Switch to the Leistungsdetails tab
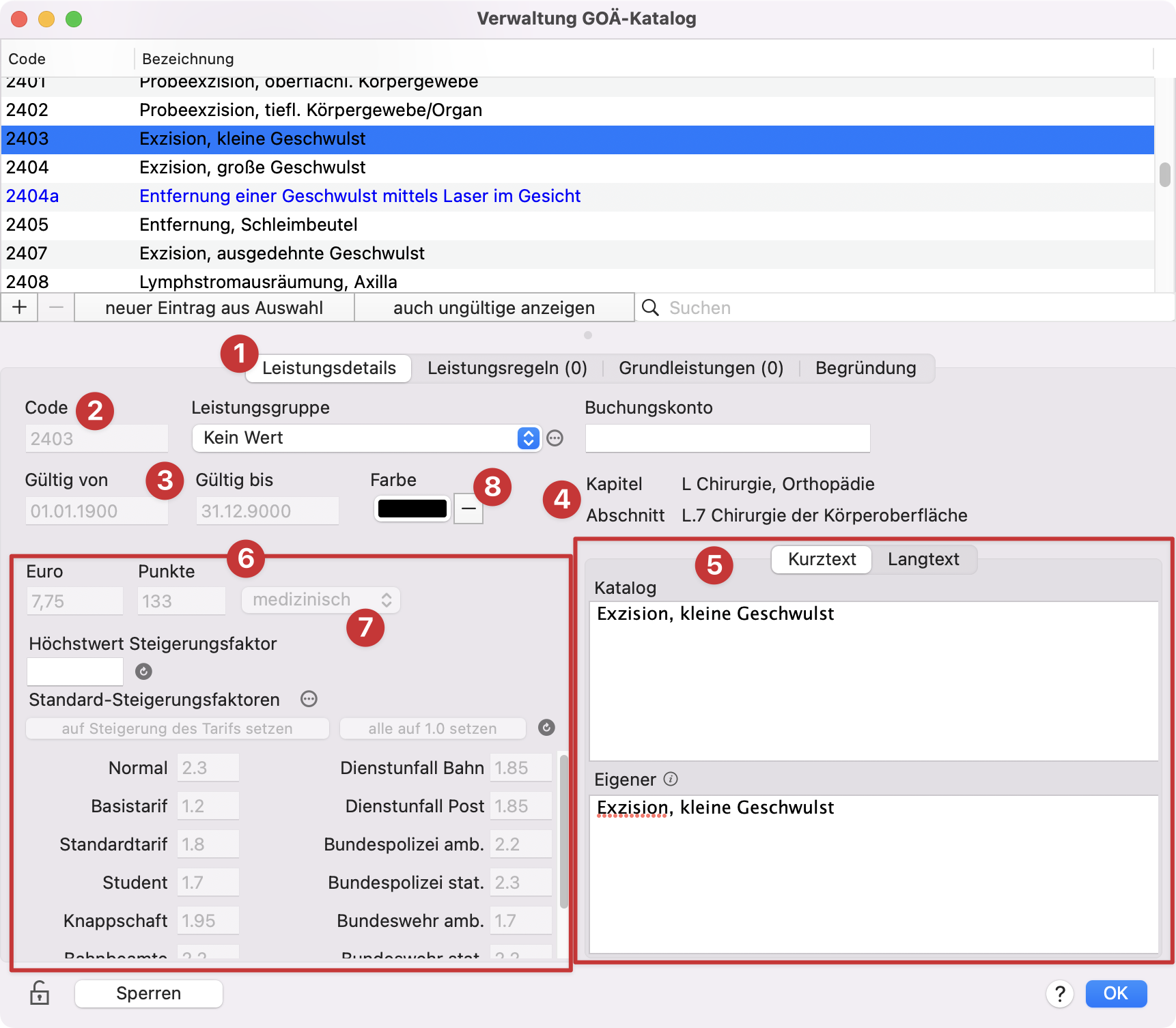This screenshot has height=1028, width=1176. [x=329, y=368]
